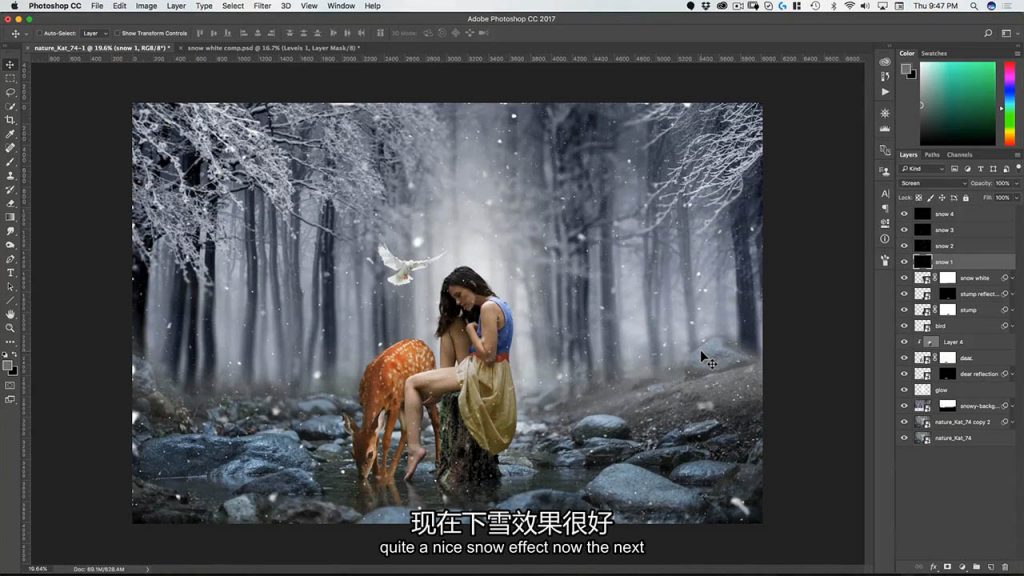The image size is (1024, 576).
Task: Select the Brush tool
Action: coord(10,161)
